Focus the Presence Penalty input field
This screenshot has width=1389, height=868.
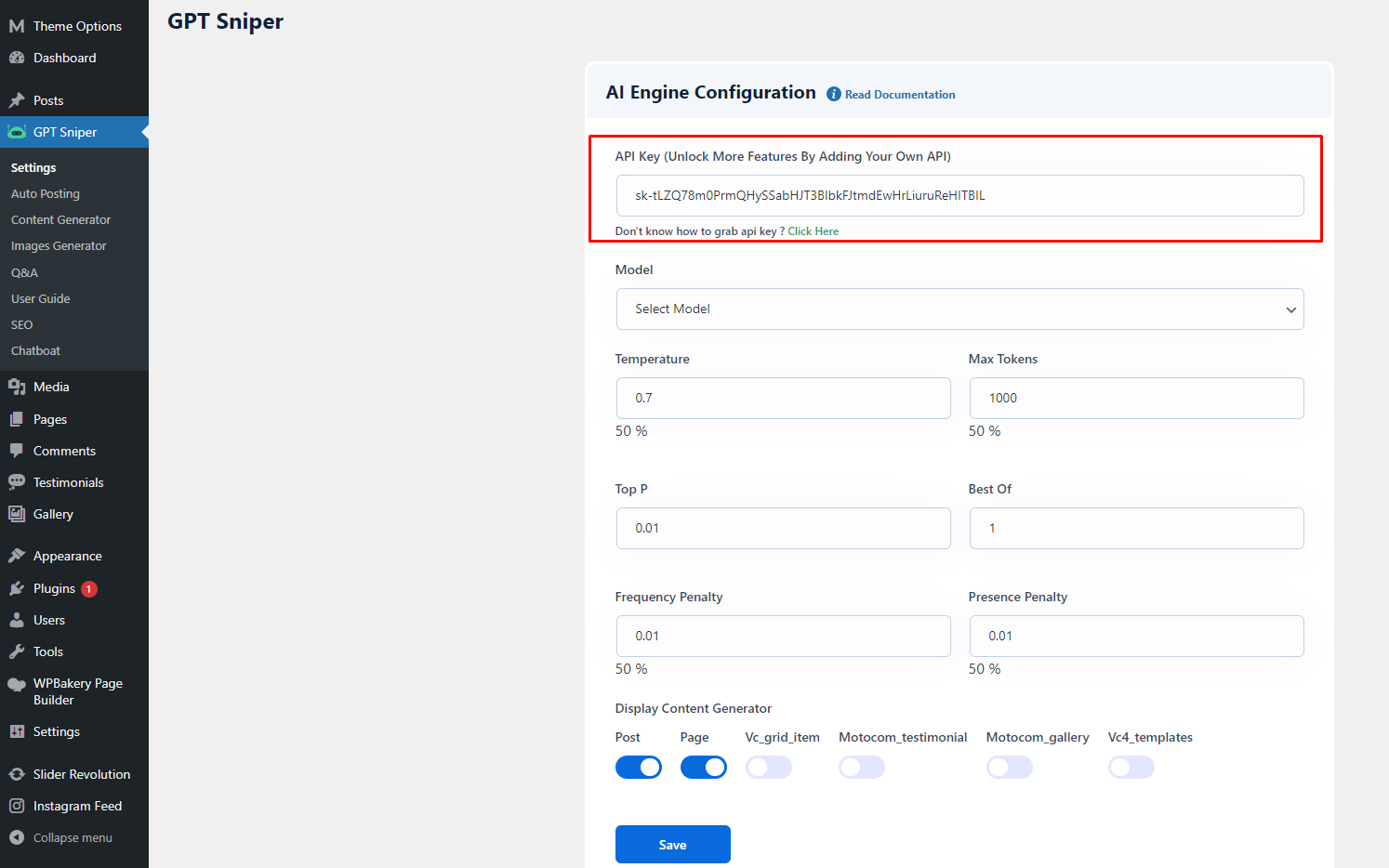1136,636
